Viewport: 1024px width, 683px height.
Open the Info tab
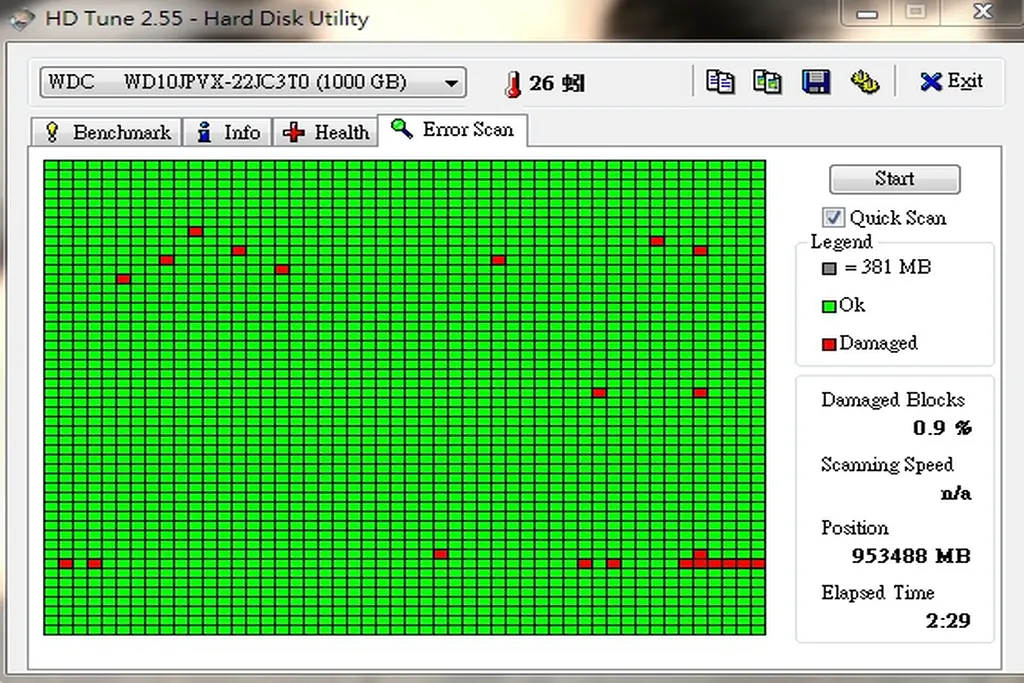pyautogui.click(x=229, y=132)
